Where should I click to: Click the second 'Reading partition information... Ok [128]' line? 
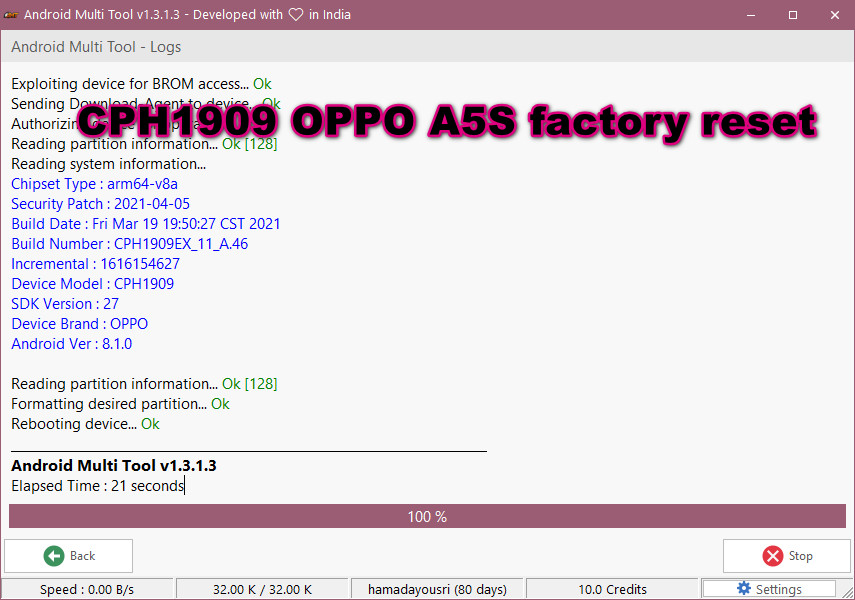(144, 384)
